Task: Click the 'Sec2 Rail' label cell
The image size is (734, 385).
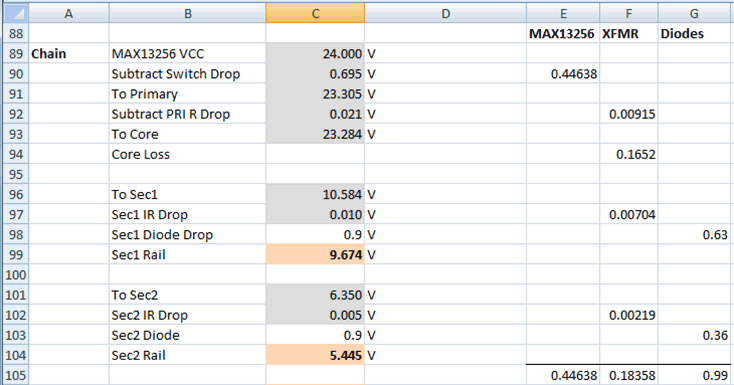Action: pos(187,355)
